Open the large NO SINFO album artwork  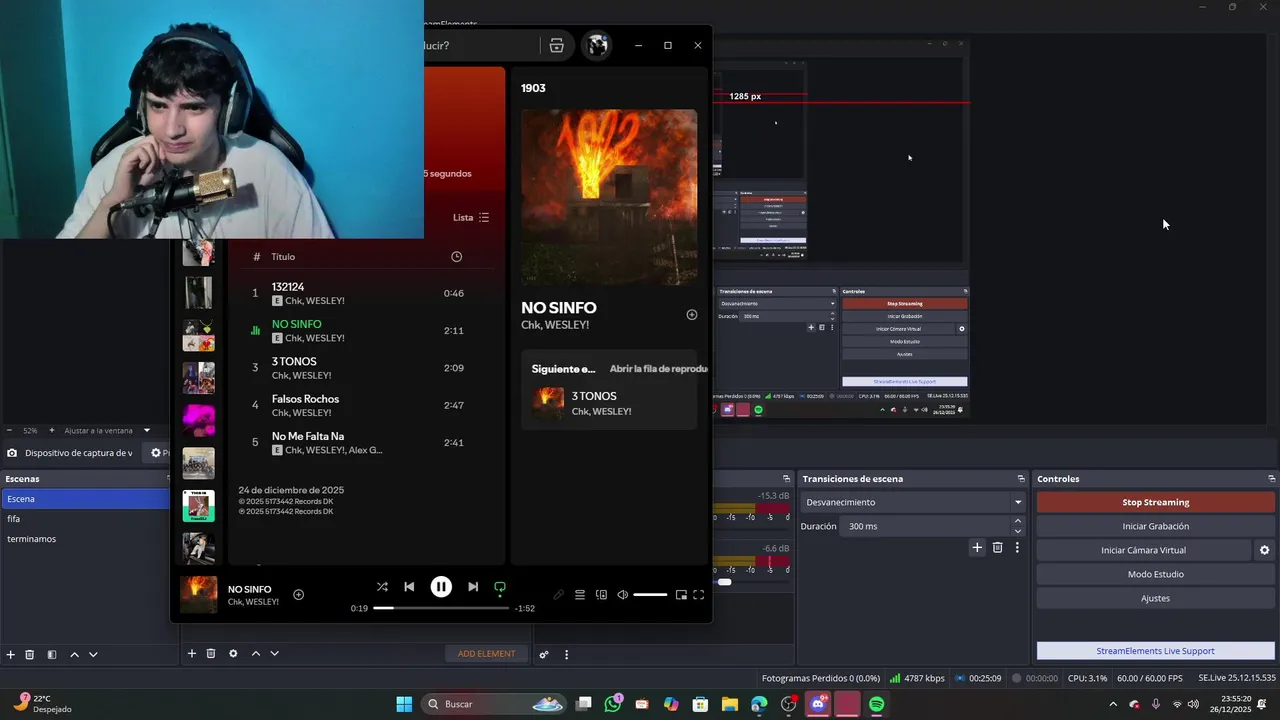click(x=609, y=197)
